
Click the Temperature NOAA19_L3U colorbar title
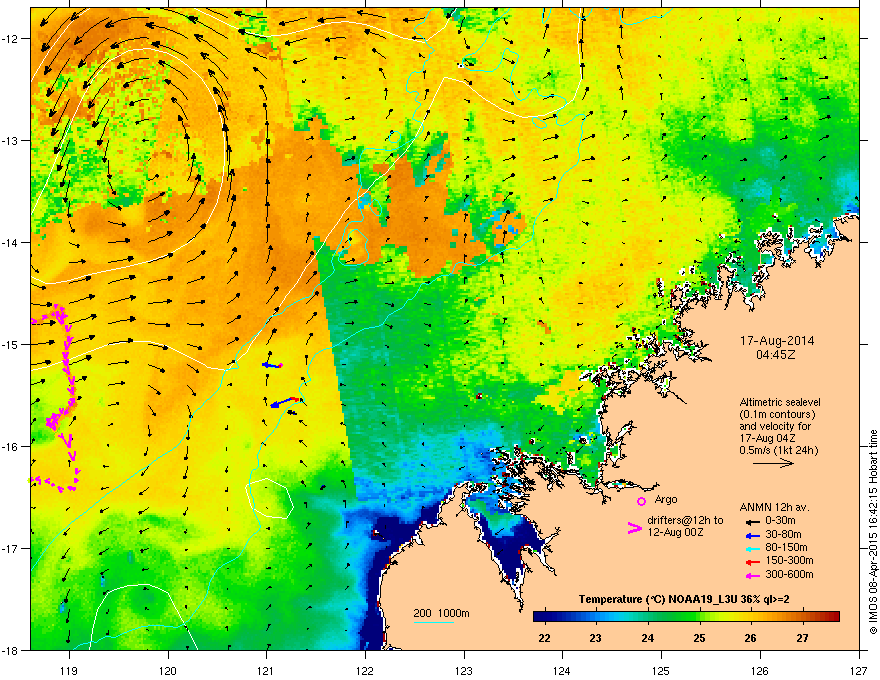[684, 599]
